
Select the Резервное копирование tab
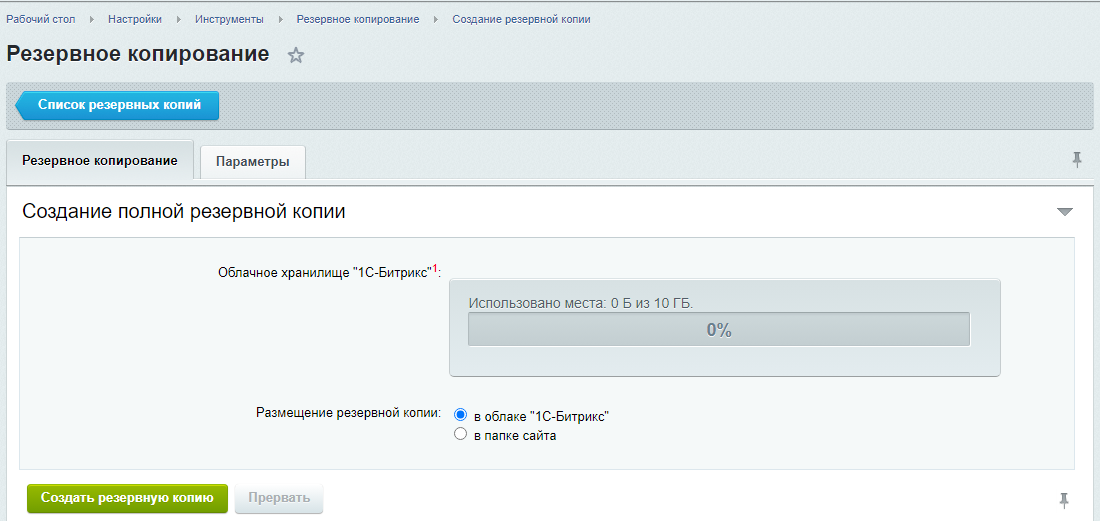(x=100, y=160)
